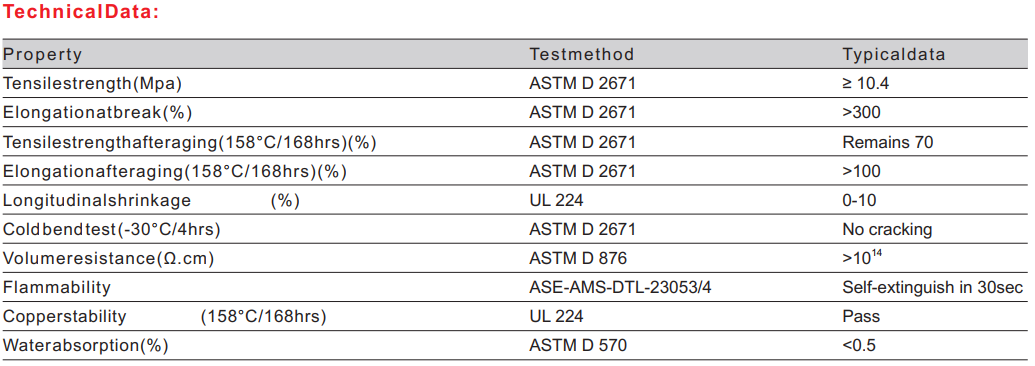Click the >300 value
The height and width of the screenshot is (366, 1035).
[861, 112]
